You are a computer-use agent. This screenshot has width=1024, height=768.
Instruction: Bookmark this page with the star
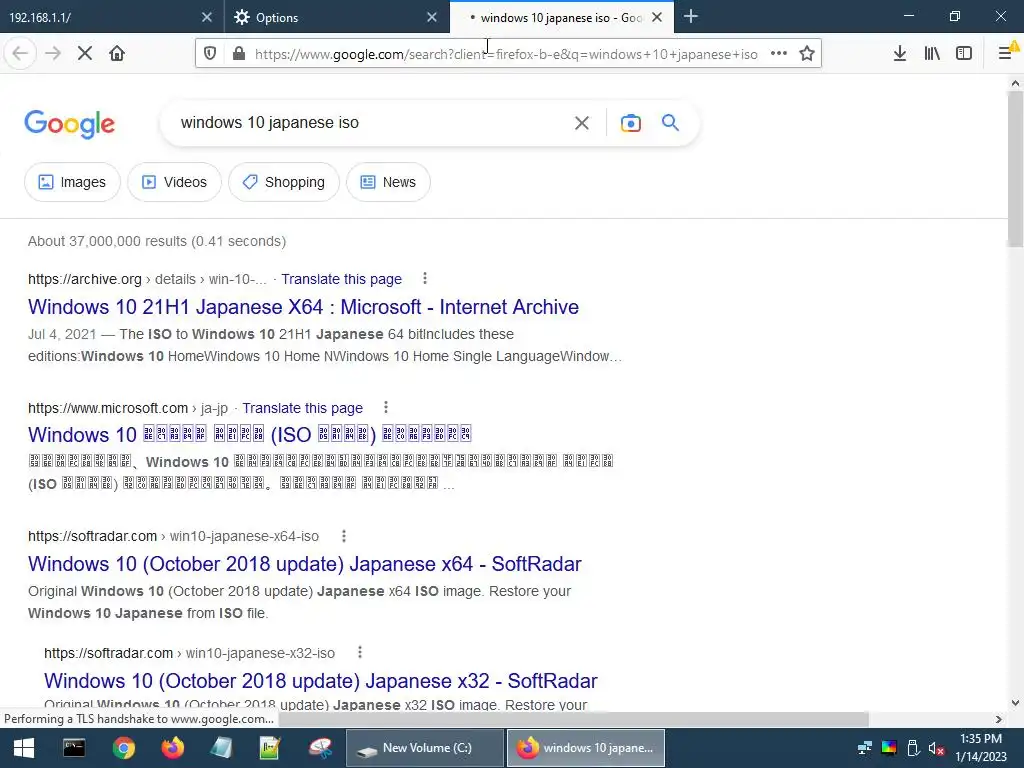(x=807, y=54)
